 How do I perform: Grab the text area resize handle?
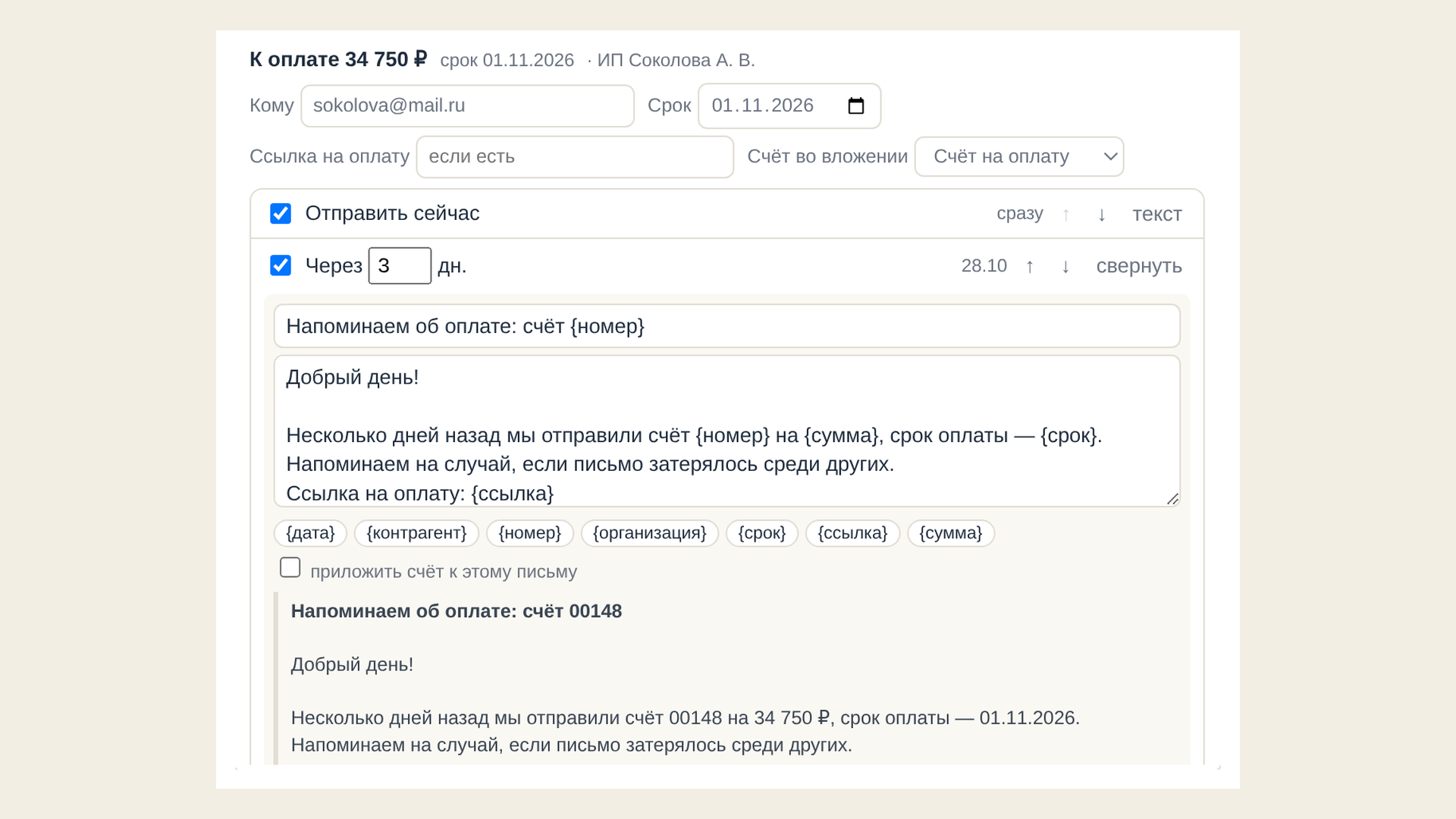pyautogui.click(x=1172, y=498)
